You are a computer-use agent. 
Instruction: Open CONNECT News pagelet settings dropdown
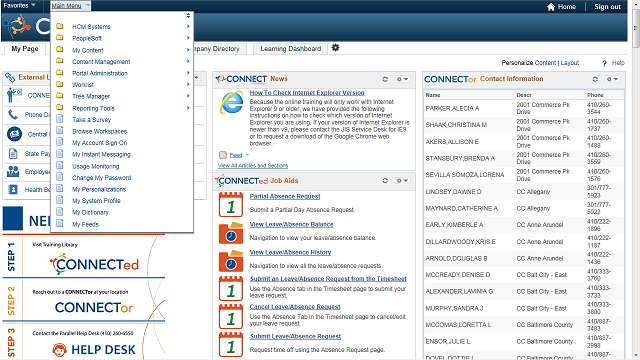(402, 79)
